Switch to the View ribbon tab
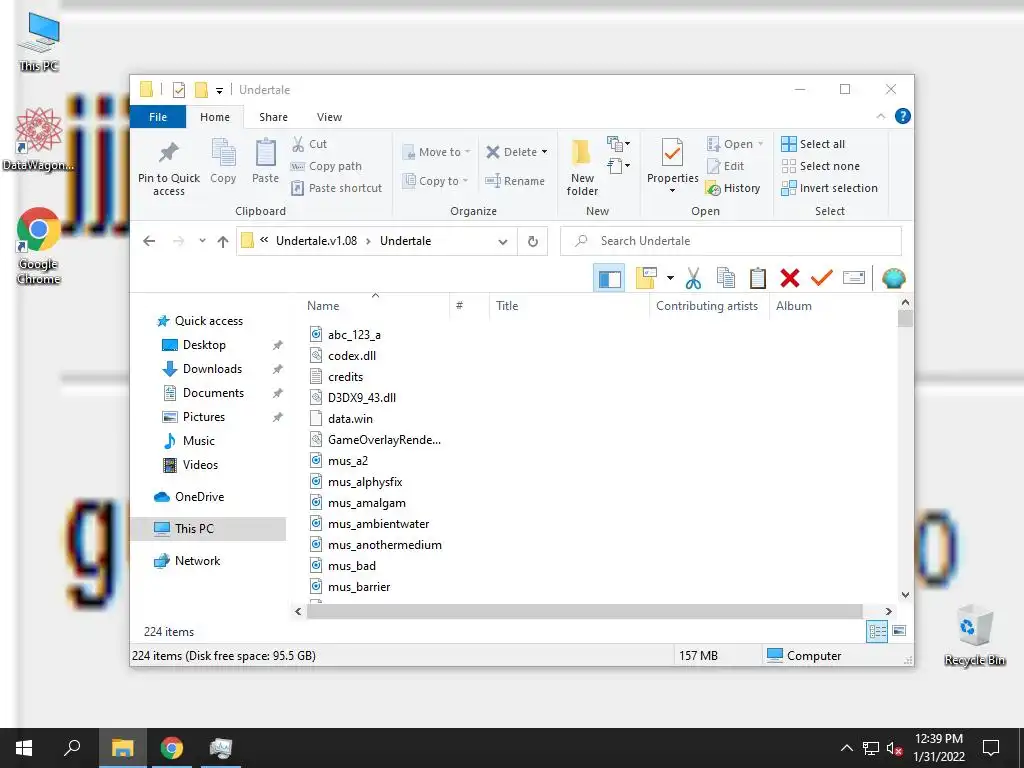1024x768 pixels. coord(329,117)
